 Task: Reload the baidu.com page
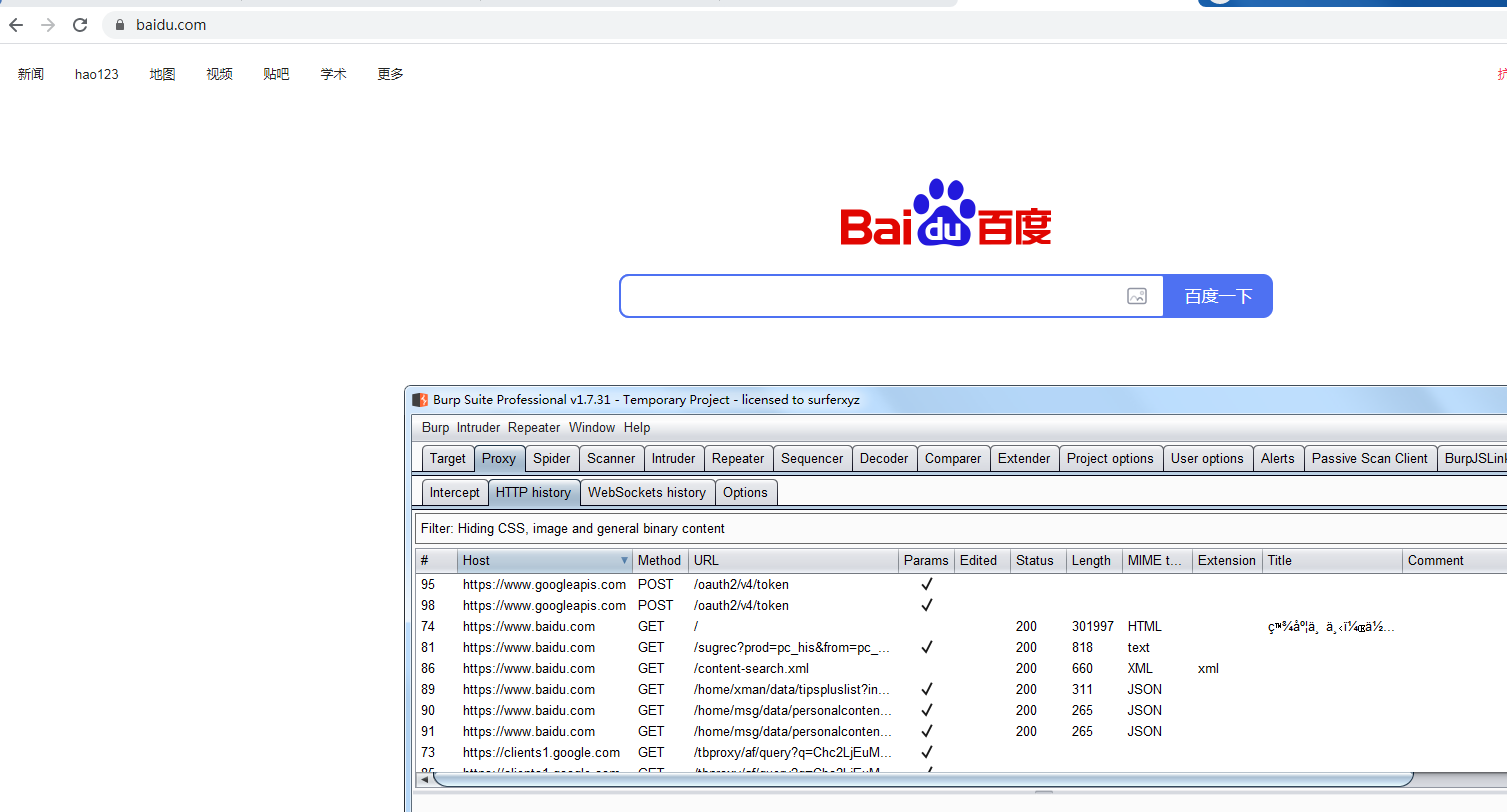click(x=80, y=25)
